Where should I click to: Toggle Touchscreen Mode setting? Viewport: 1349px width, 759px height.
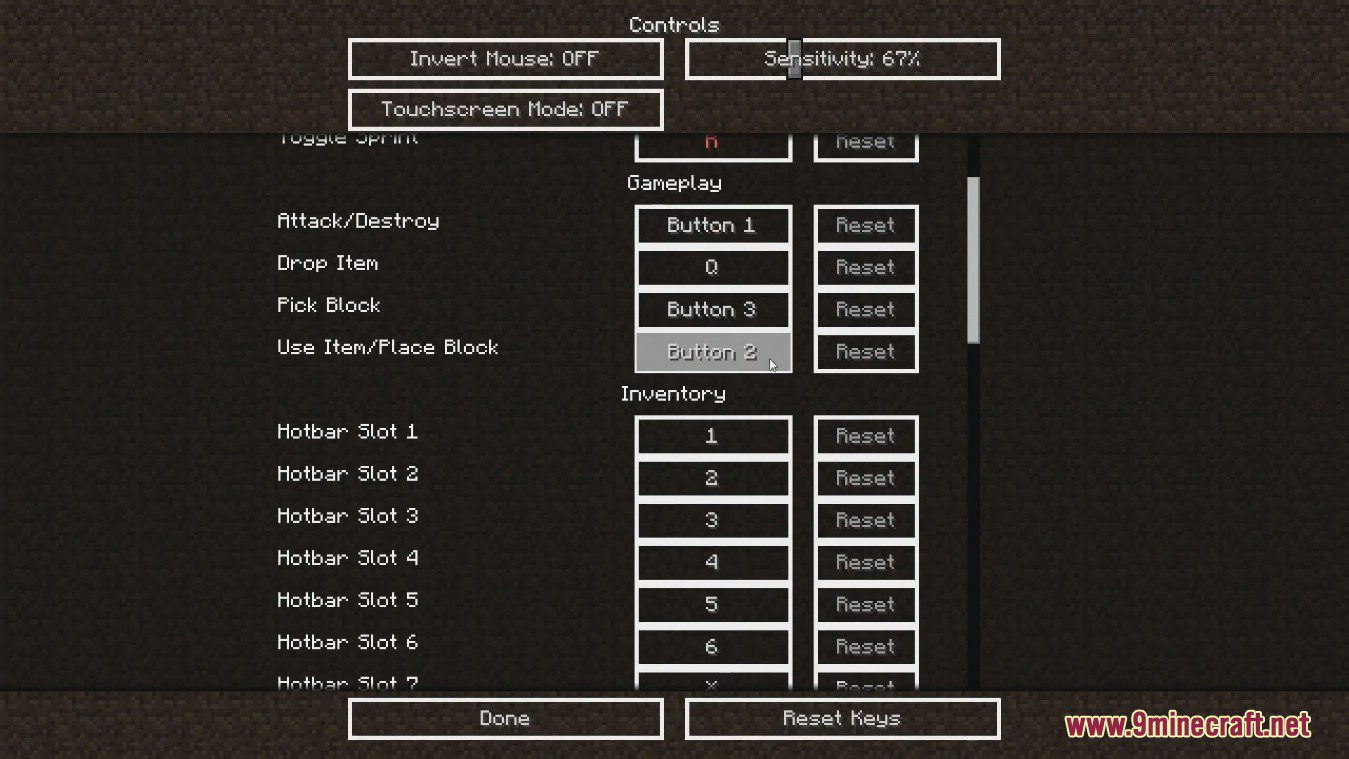[505, 109]
